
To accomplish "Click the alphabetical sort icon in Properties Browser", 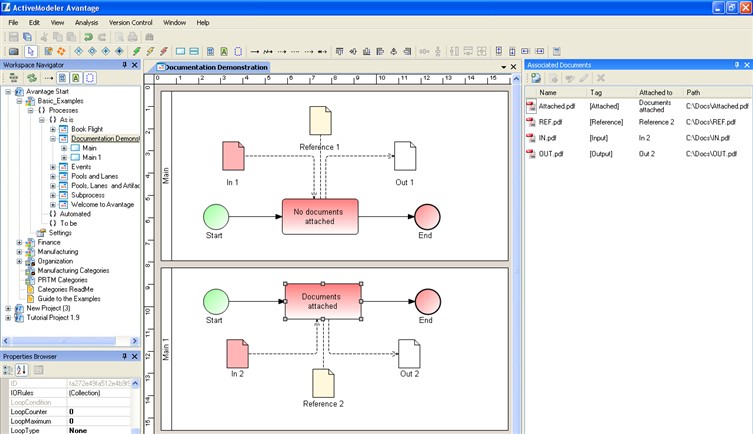I will coord(21,370).
